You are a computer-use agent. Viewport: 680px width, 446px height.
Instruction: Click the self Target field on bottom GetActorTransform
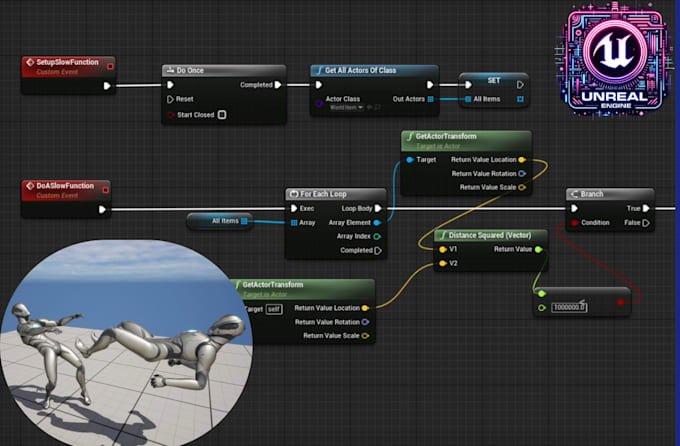pos(274,309)
